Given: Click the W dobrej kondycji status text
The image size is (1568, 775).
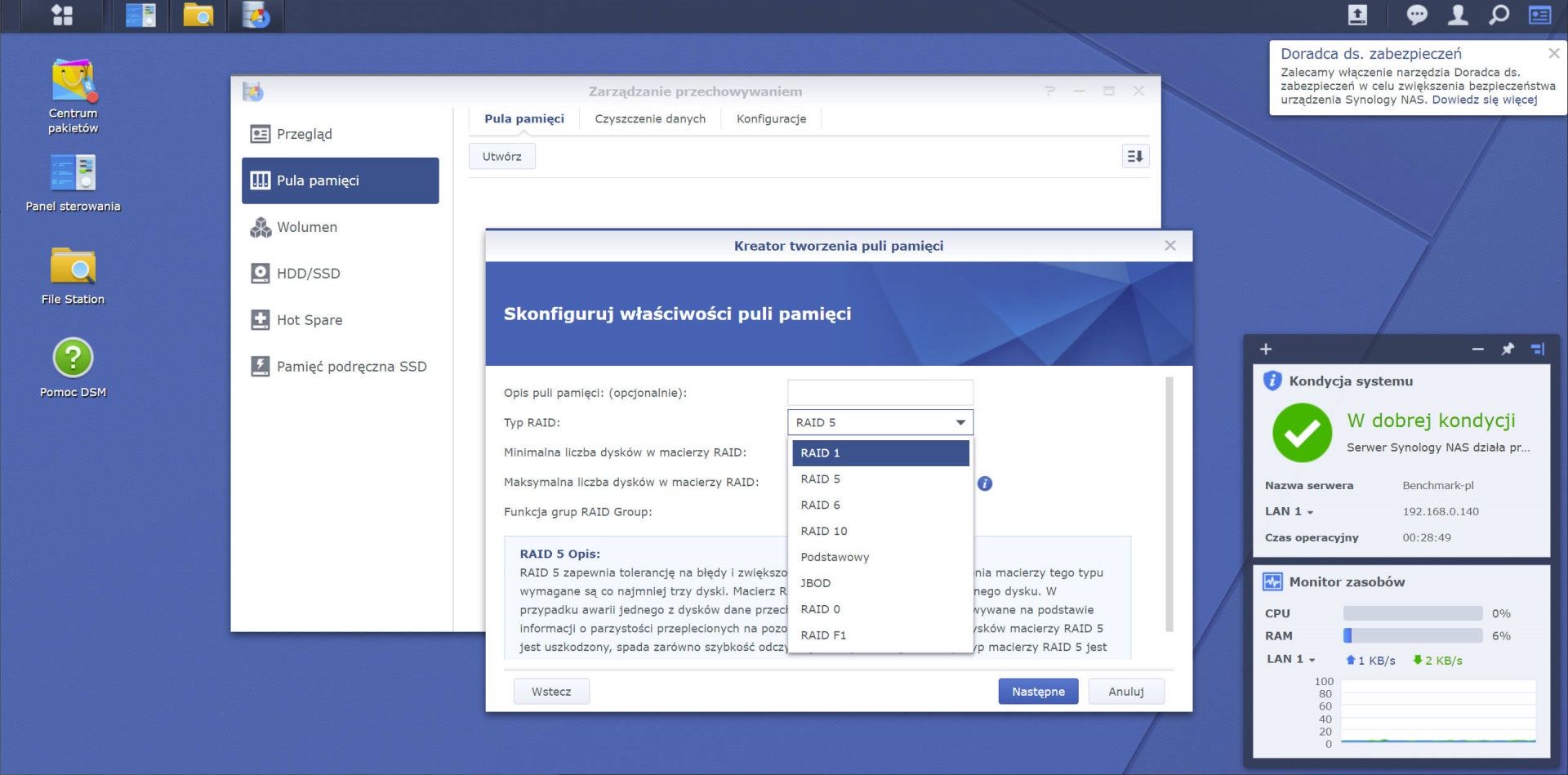Looking at the screenshot, I should click(x=1431, y=421).
